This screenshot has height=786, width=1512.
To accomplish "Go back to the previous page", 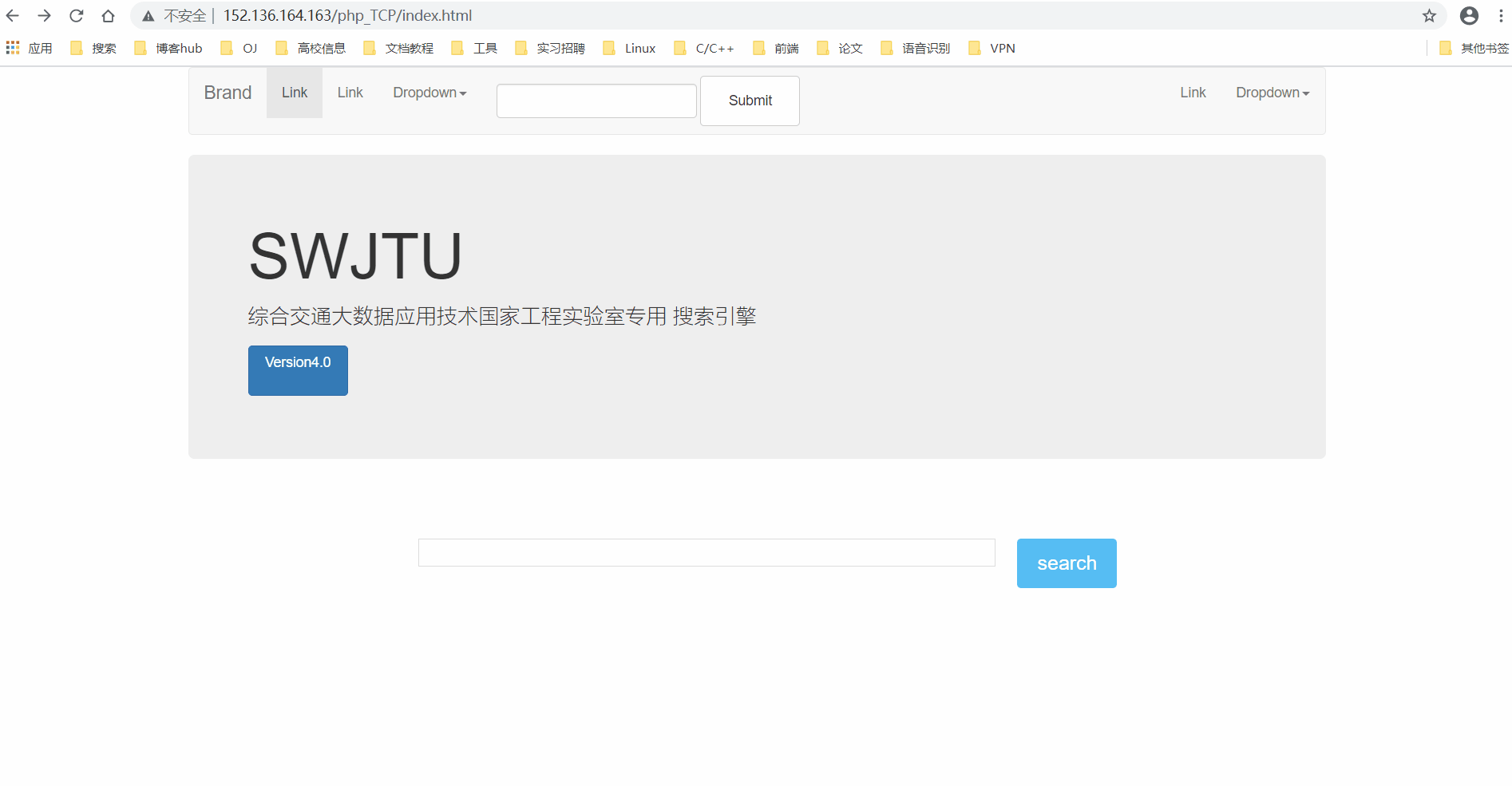I will [x=13, y=15].
